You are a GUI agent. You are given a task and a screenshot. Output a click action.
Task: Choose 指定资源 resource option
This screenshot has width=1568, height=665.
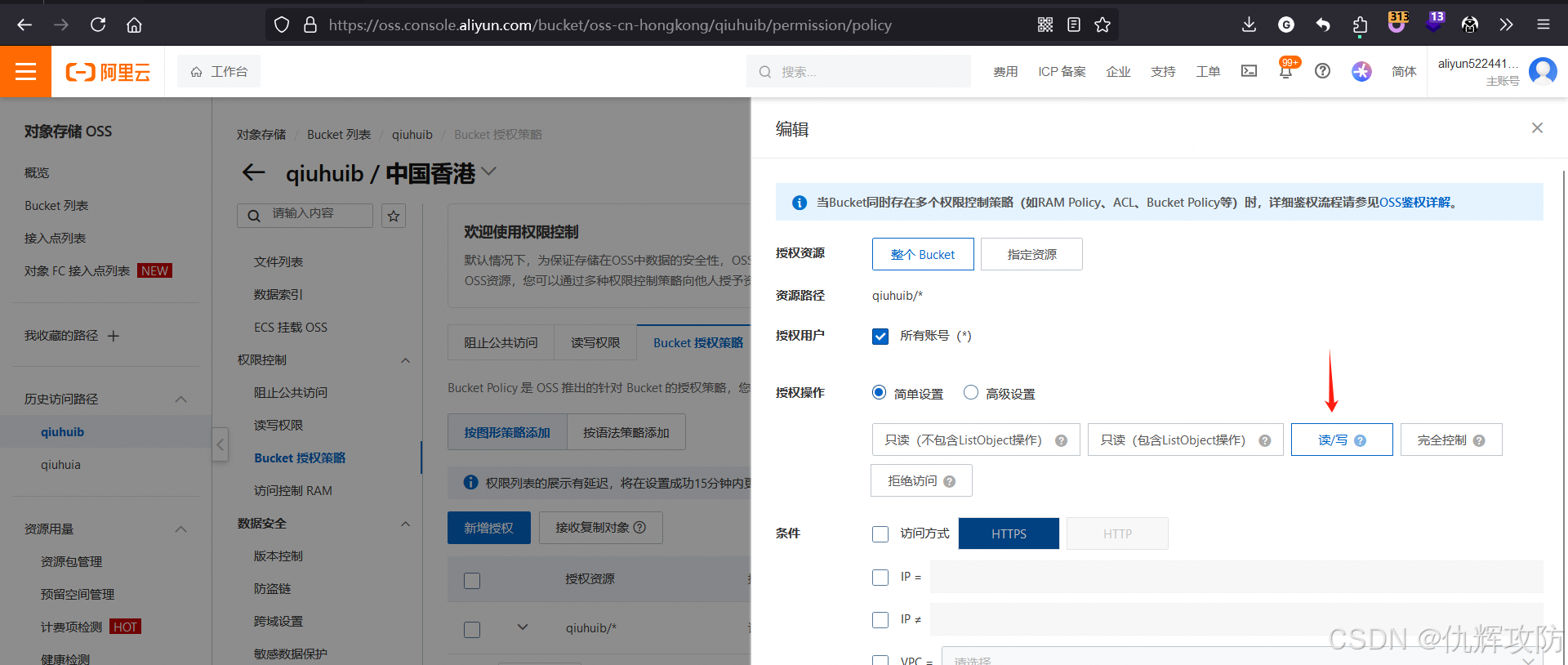pyautogui.click(x=1032, y=254)
